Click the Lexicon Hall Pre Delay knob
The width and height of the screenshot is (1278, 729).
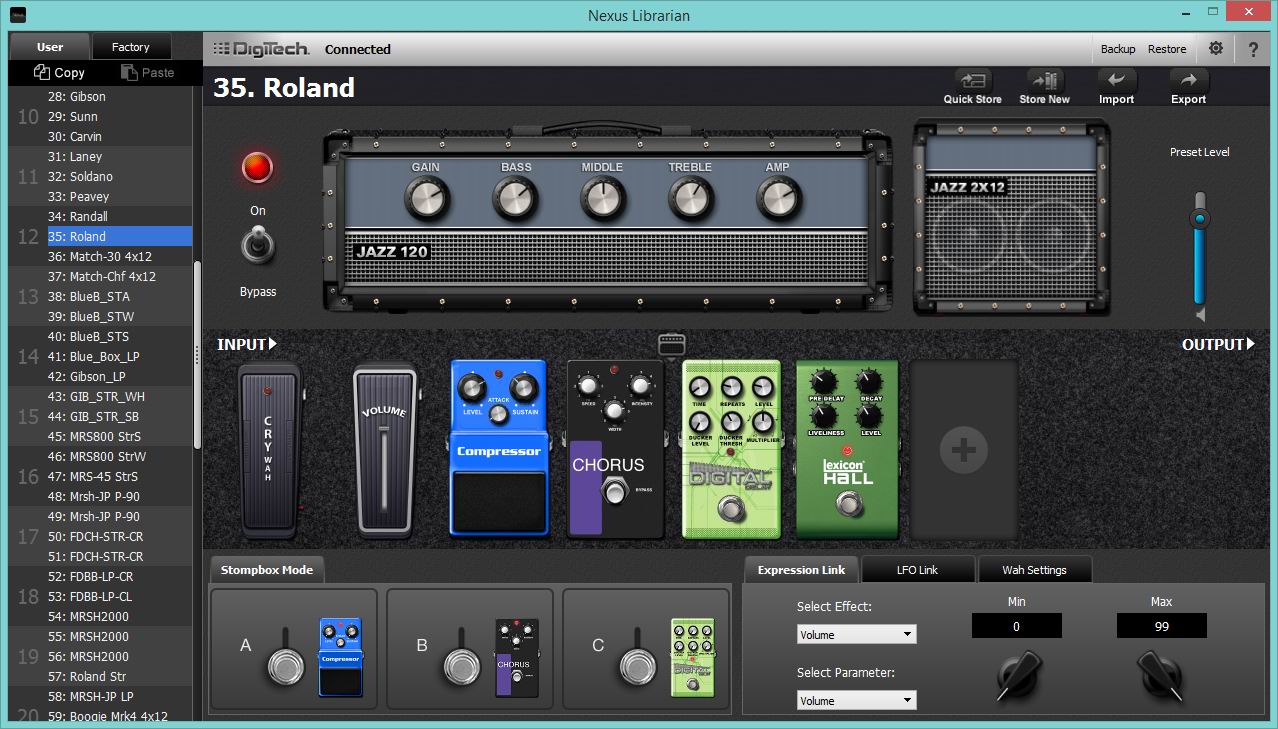(823, 382)
